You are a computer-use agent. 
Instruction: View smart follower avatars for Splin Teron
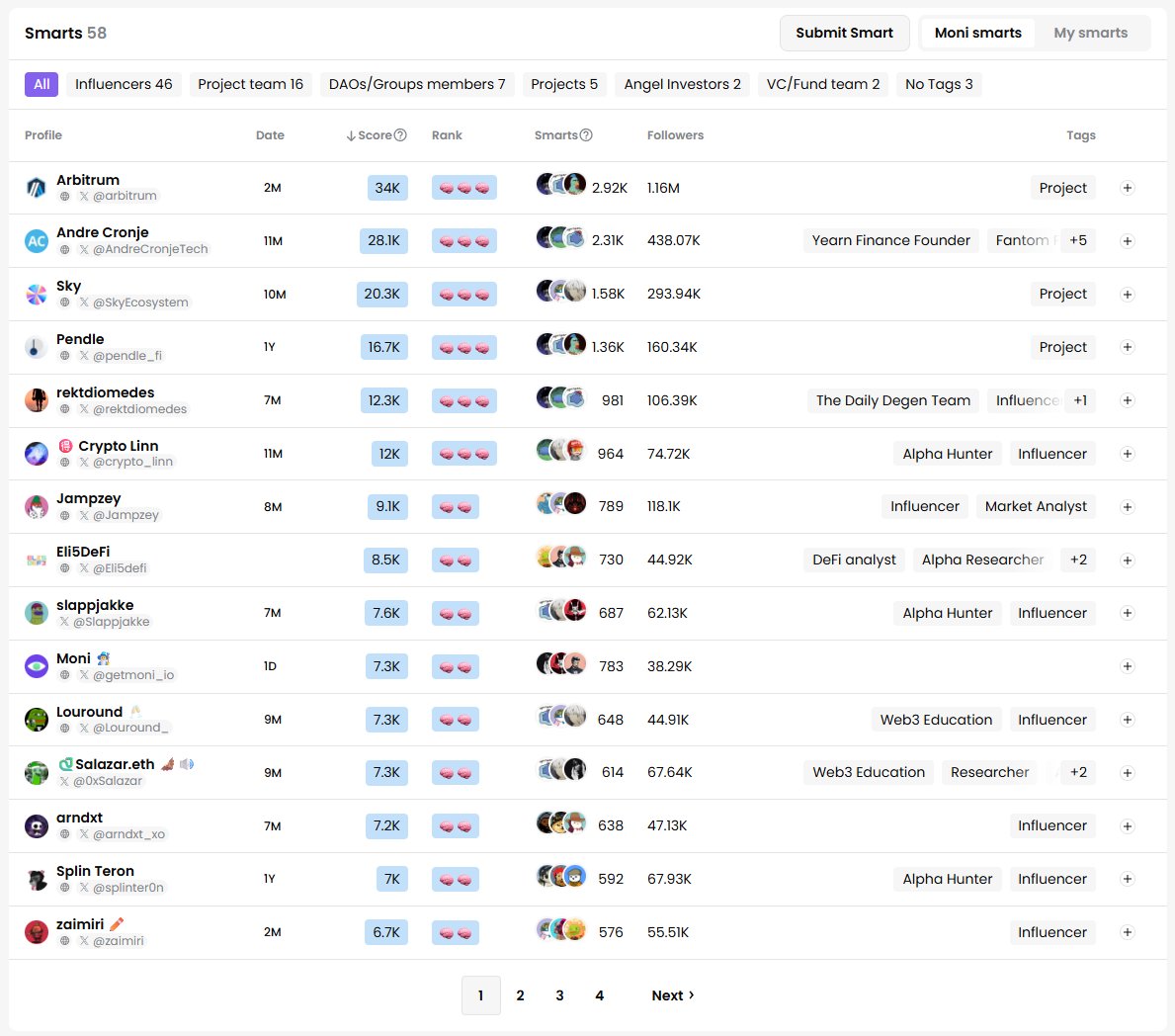(561, 876)
